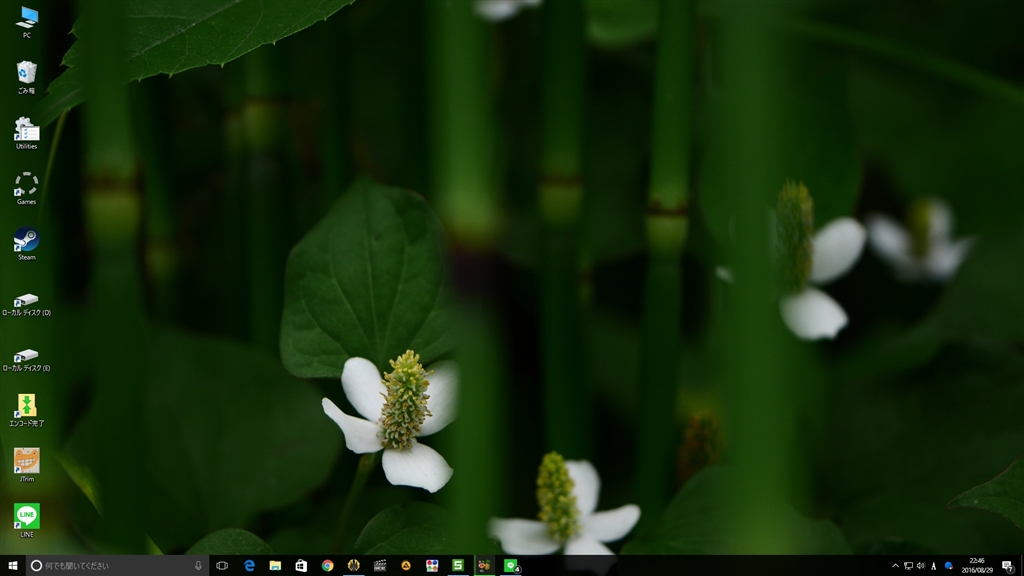Open the orange circle triangle taskbar app
Viewport: 1024px width, 576px height.
[x=406, y=566]
